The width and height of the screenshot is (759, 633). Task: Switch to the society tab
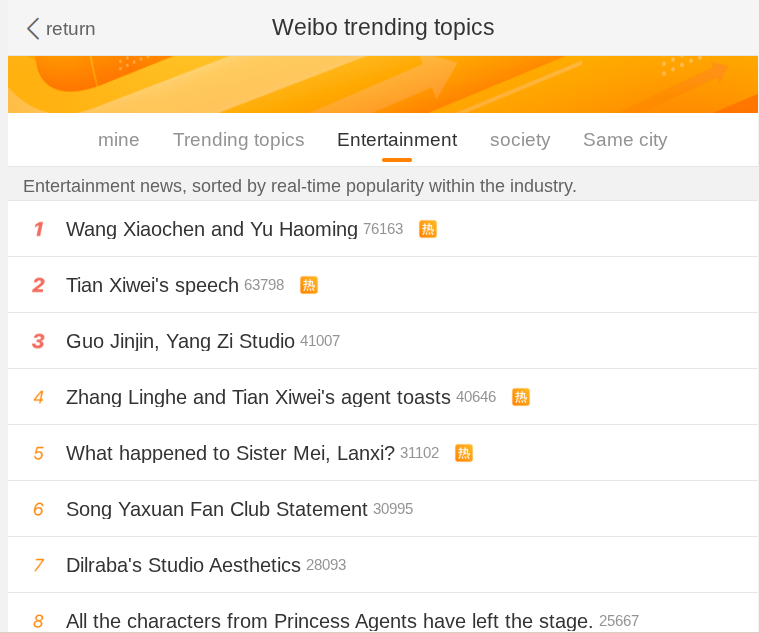tap(520, 140)
